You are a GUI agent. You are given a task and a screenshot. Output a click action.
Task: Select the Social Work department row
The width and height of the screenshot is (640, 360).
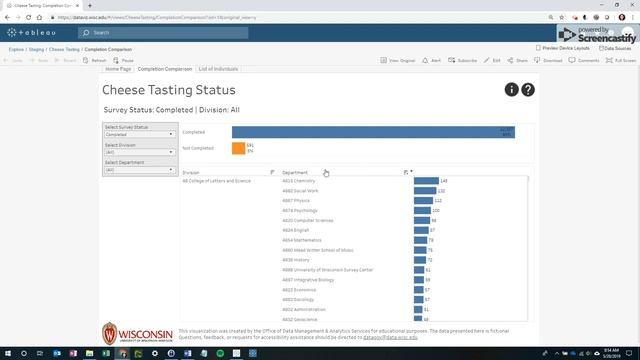tap(300, 191)
